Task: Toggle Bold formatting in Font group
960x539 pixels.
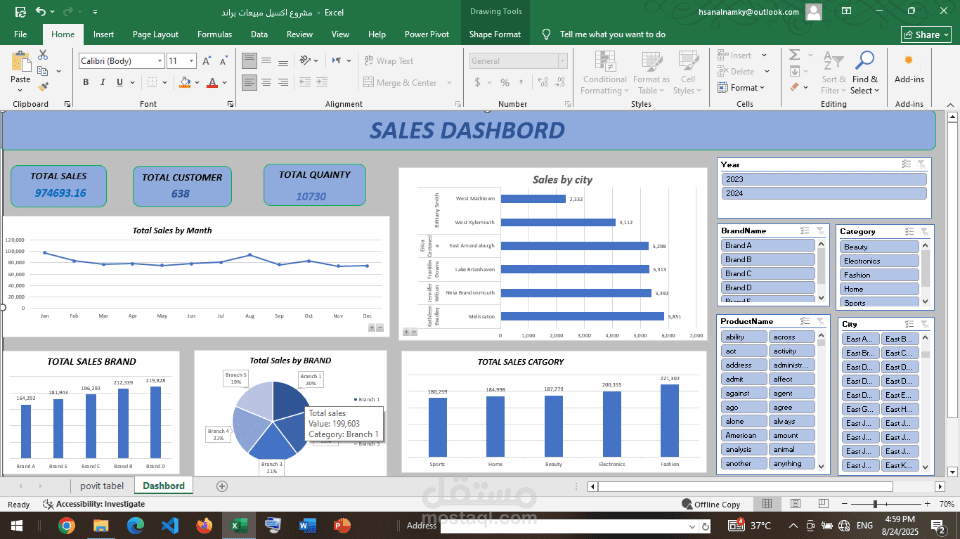Action: point(86,82)
